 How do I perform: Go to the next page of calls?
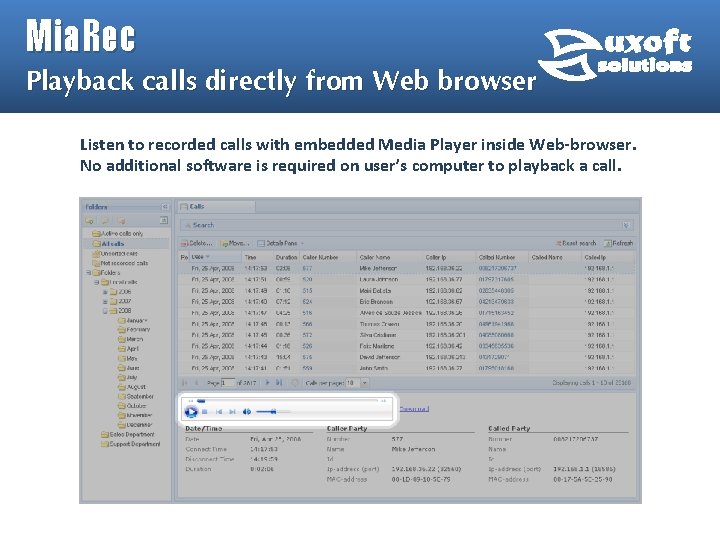click(x=267, y=382)
